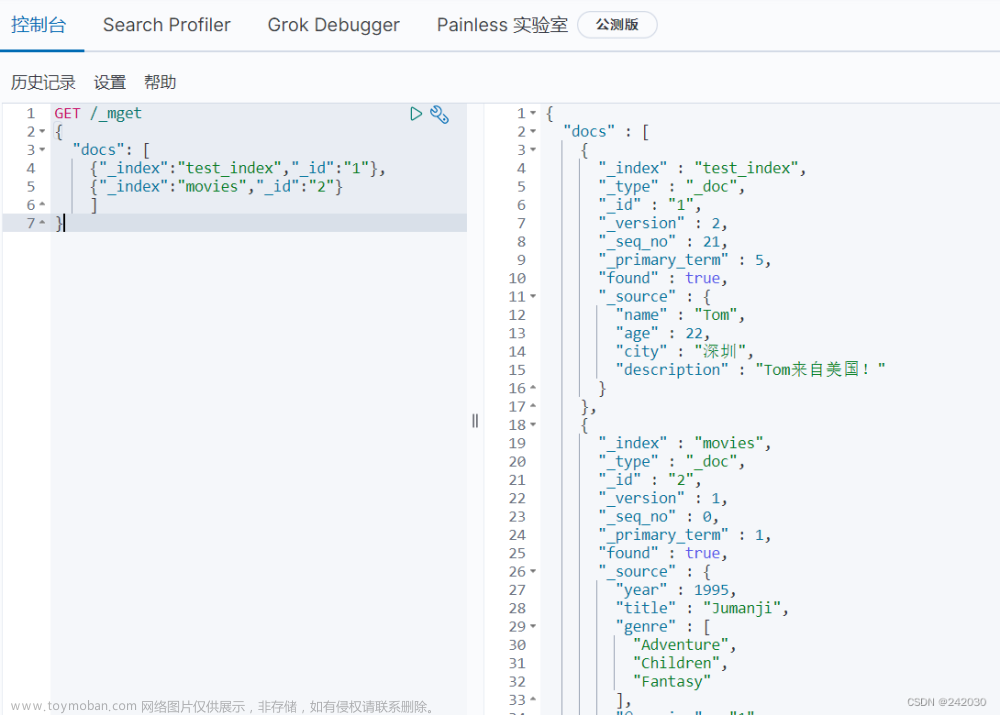Toggle fold end marker at response line 33
The image size is (1000, 715).
pyautogui.click(x=533, y=700)
